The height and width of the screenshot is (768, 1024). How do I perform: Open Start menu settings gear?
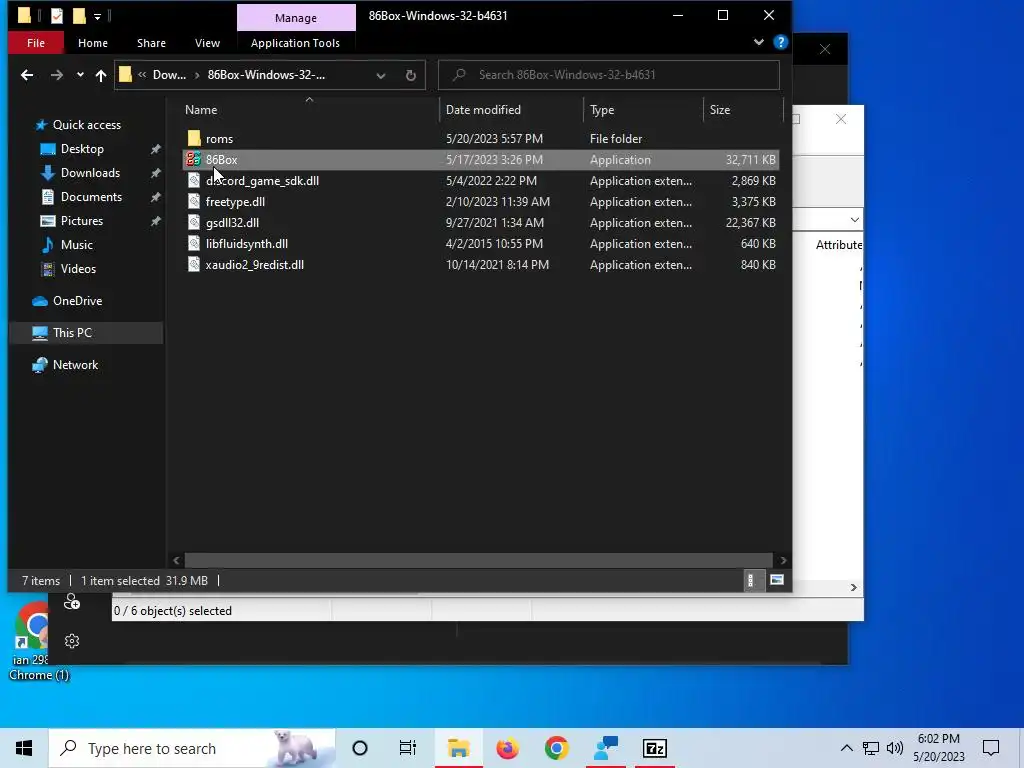72,641
